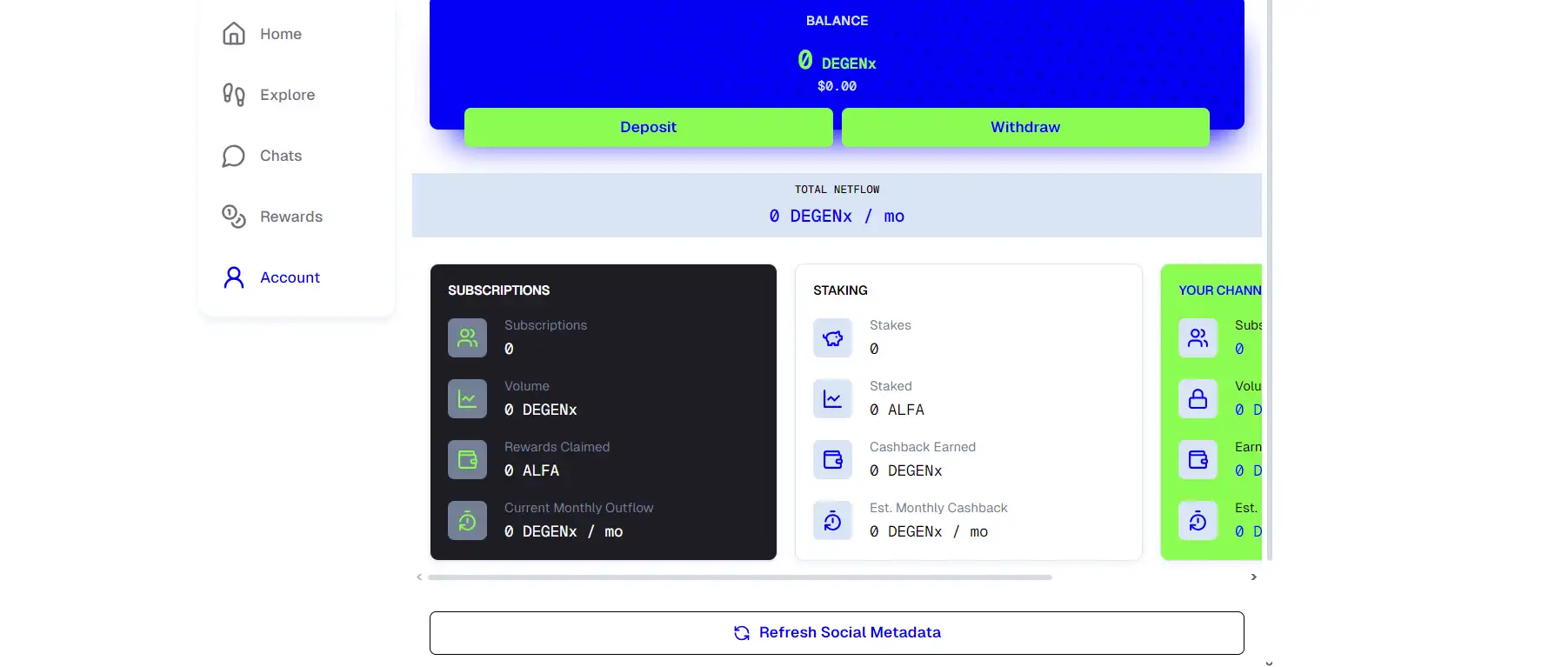Click the Explore footprints icon

click(233, 95)
